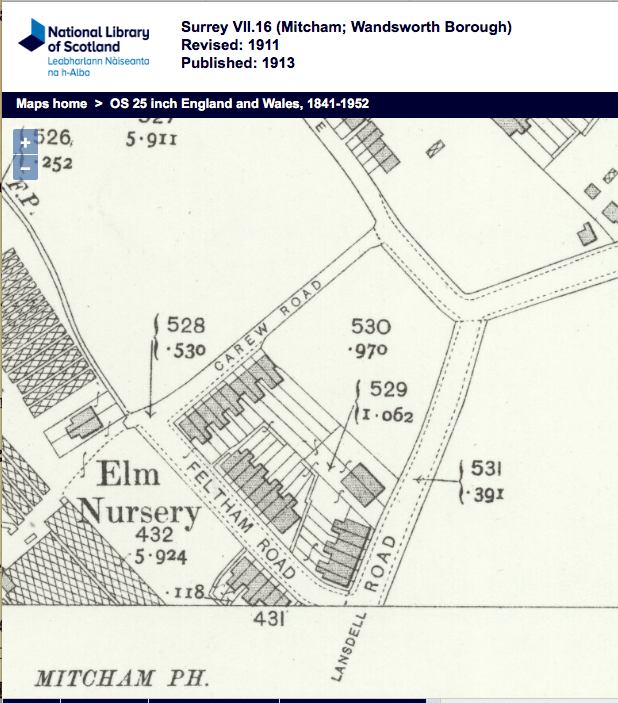This screenshot has width=618, height=703.
Task: Click the zoom out minus button
Action: point(26,168)
